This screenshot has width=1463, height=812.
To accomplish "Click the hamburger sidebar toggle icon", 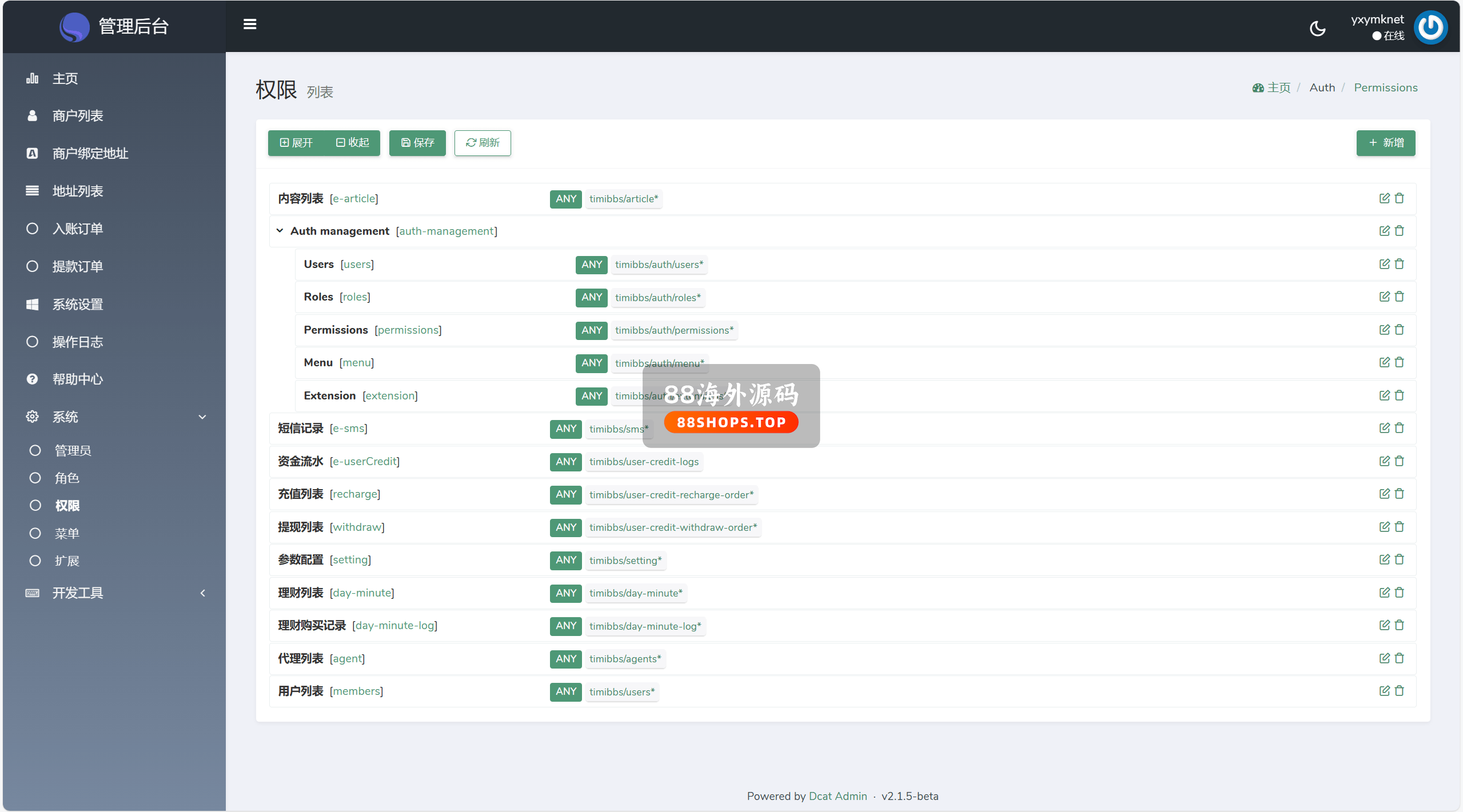I will pyautogui.click(x=250, y=25).
